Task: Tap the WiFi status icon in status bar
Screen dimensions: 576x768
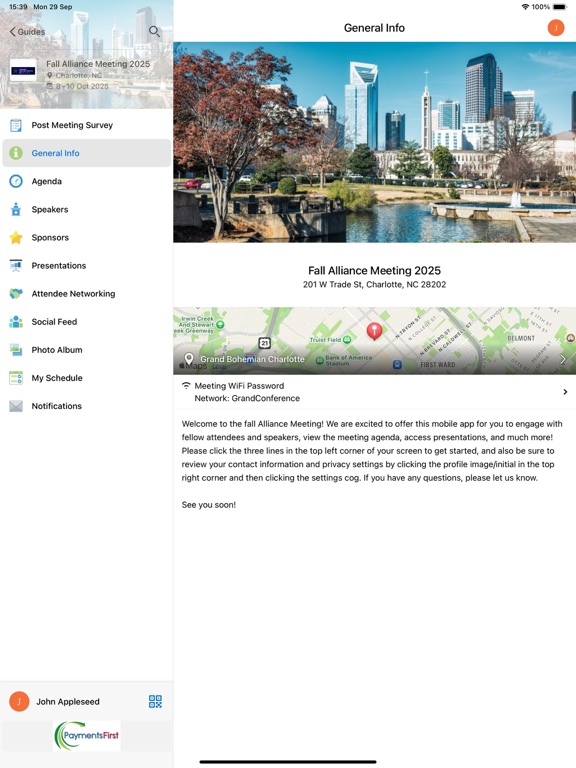Action: 526,7
